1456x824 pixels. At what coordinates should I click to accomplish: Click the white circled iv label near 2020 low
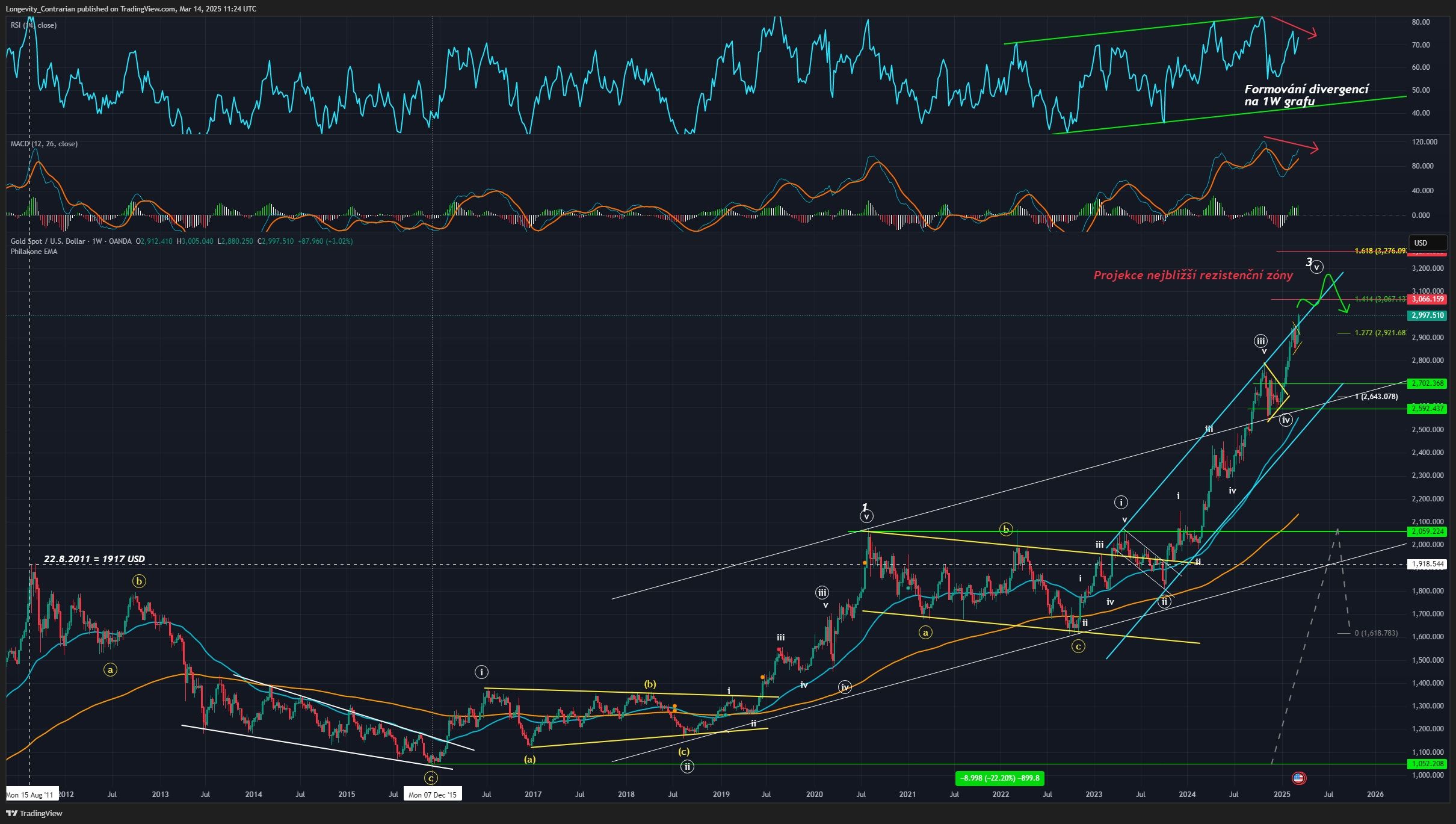coord(845,687)
